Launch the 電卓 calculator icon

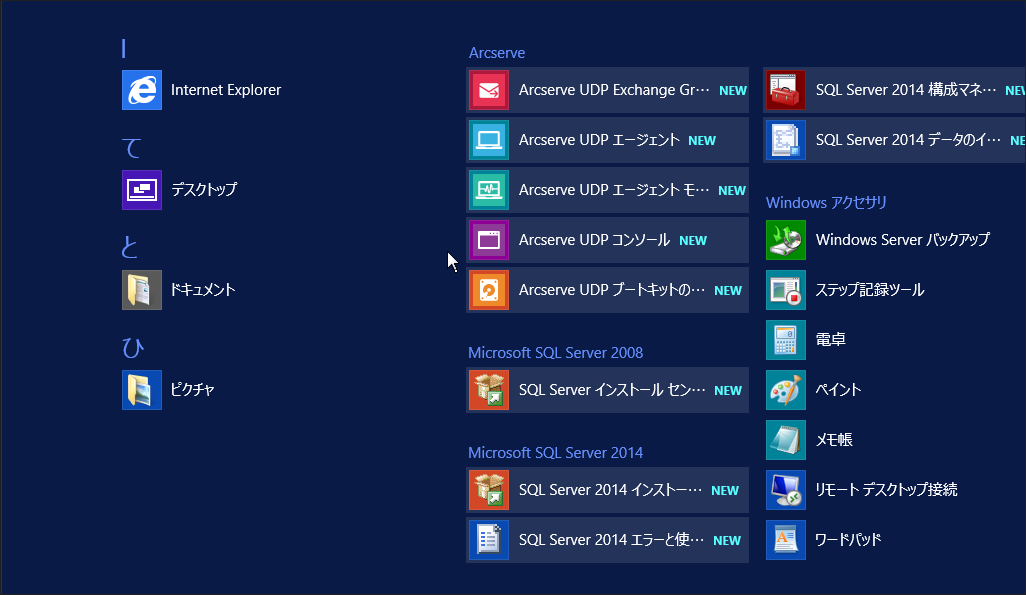click(x=786, y=340)
